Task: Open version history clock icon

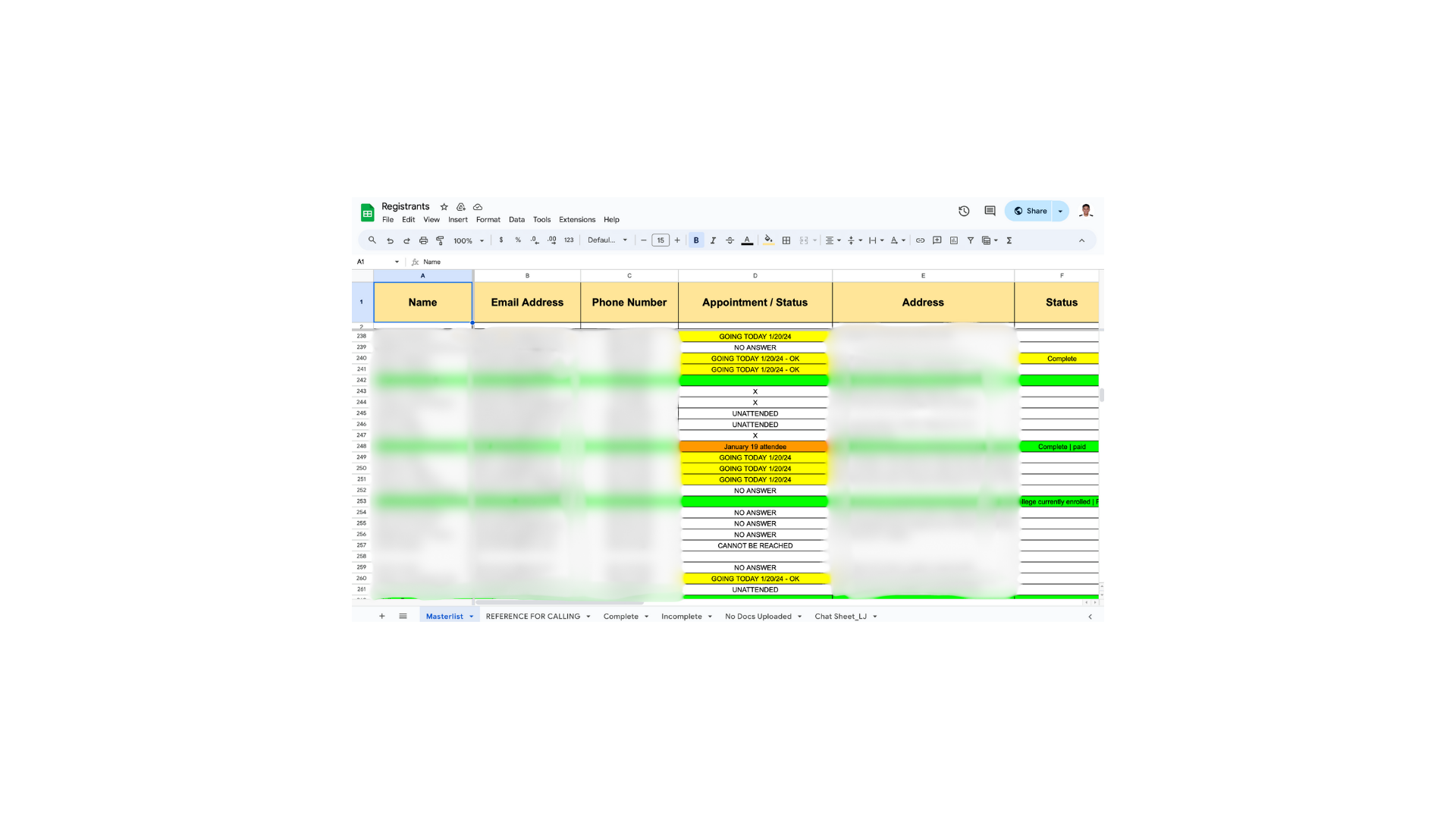Action: click(964, 211)
